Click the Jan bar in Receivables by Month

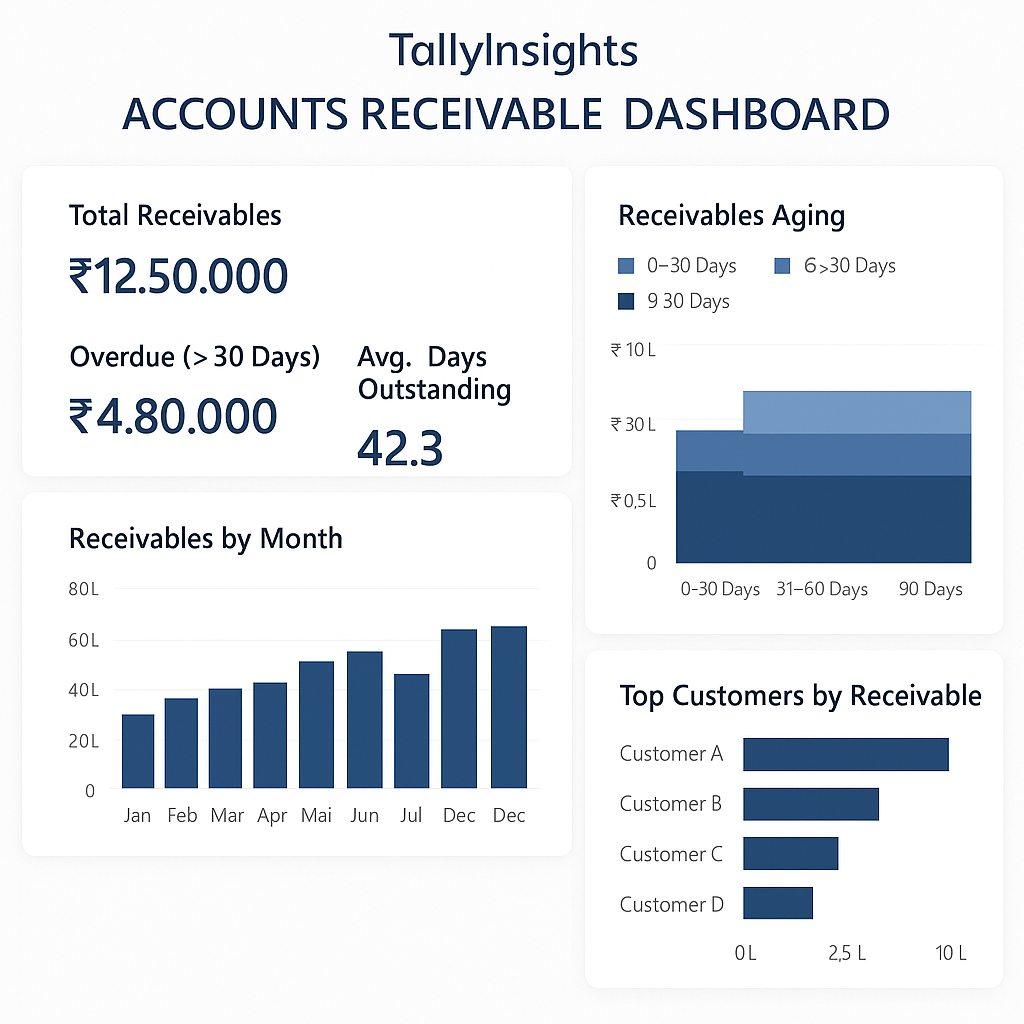click(x=138, y=751)
